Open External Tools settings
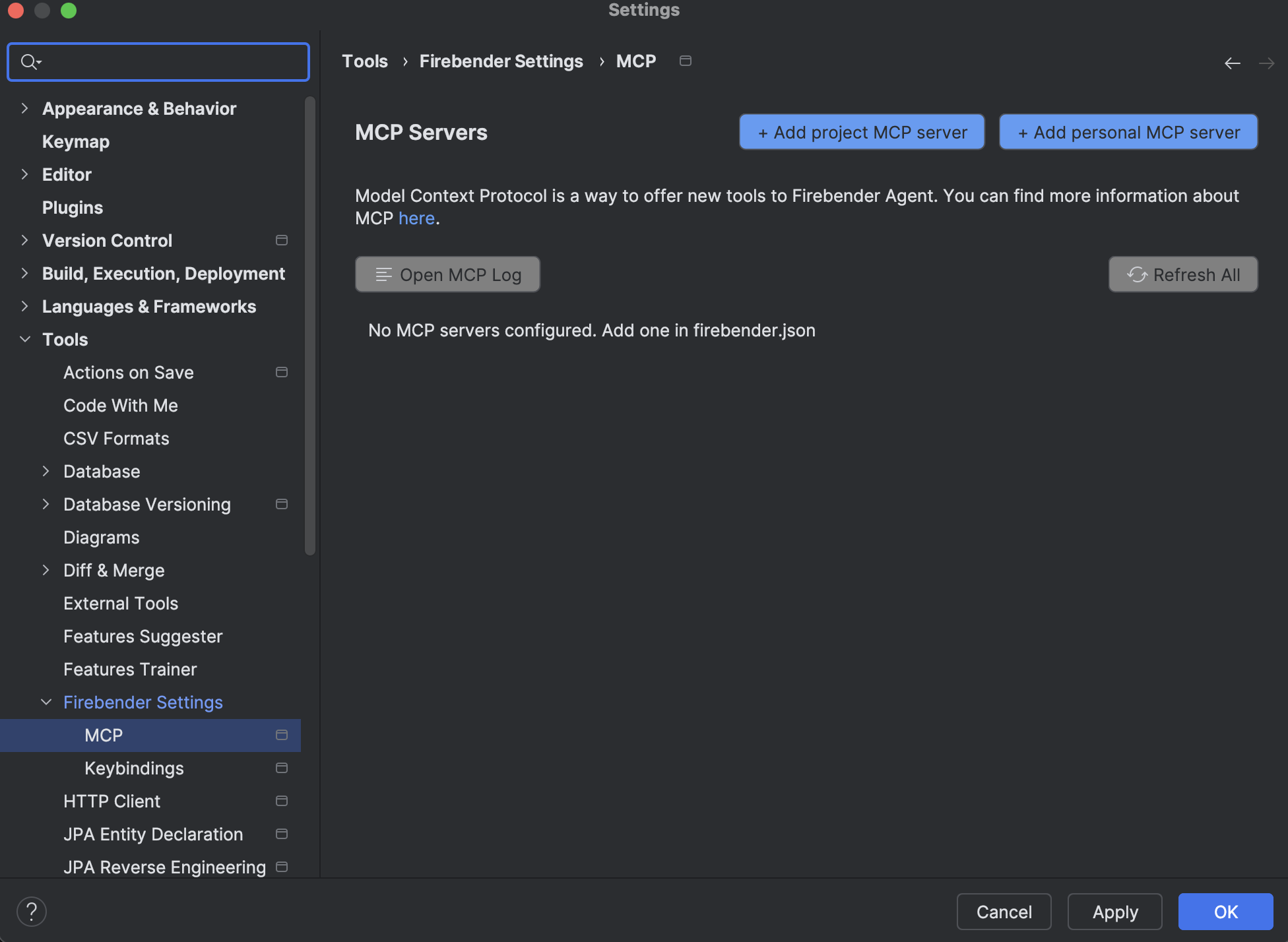 pos(121,604)
